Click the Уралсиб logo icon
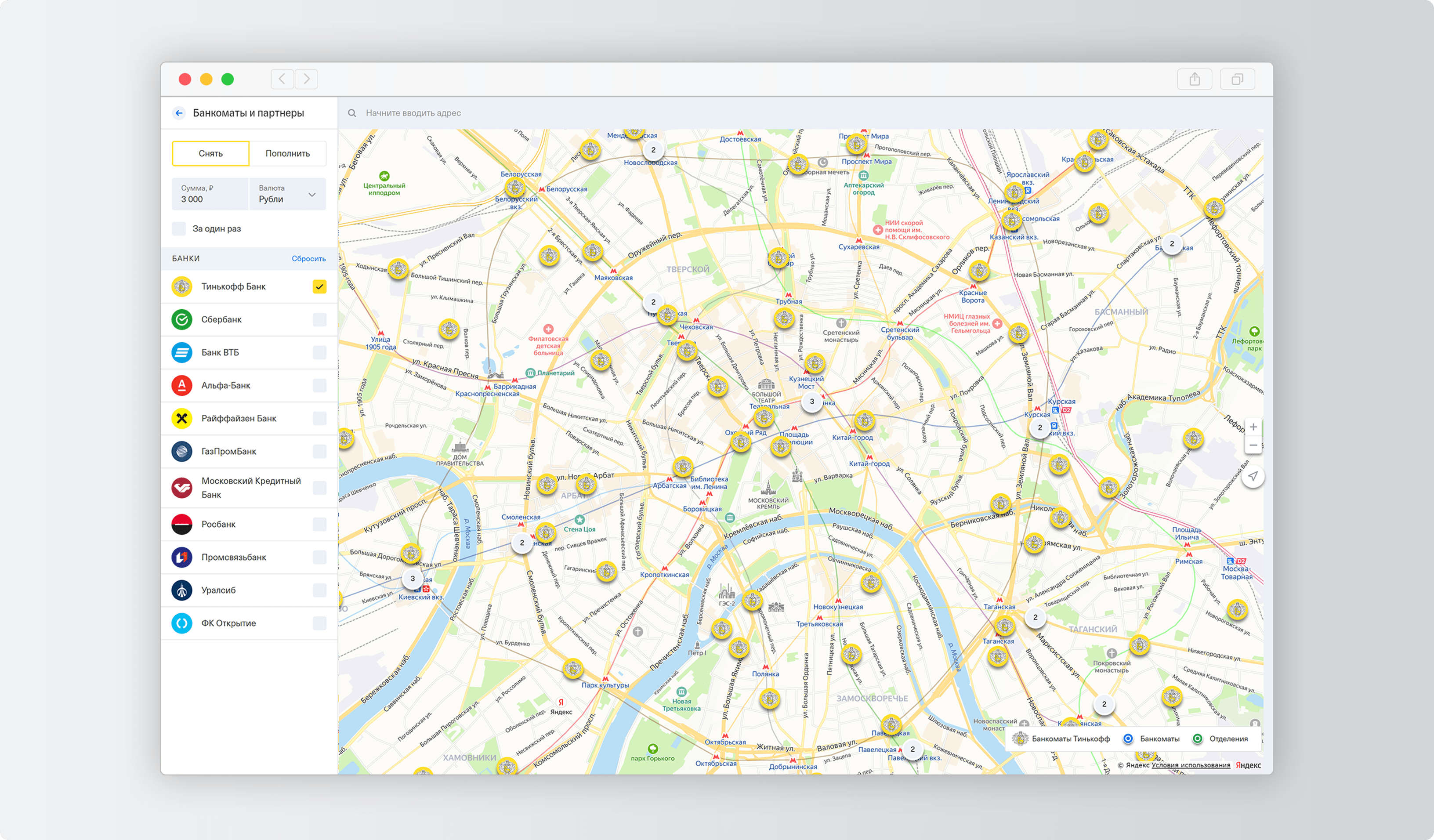1434x840 pixels. [182, 590]
